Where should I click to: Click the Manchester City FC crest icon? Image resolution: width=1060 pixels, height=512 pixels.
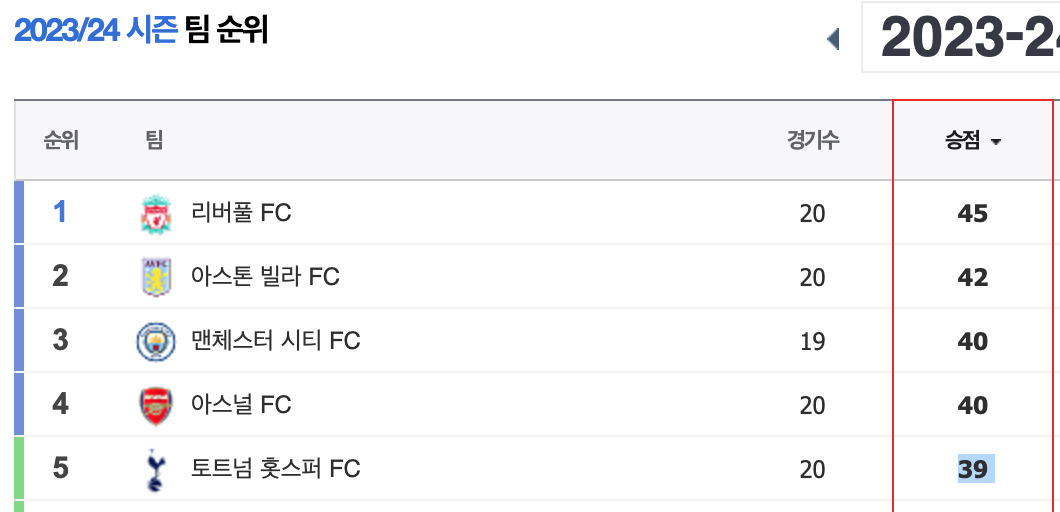click(155, 341)
